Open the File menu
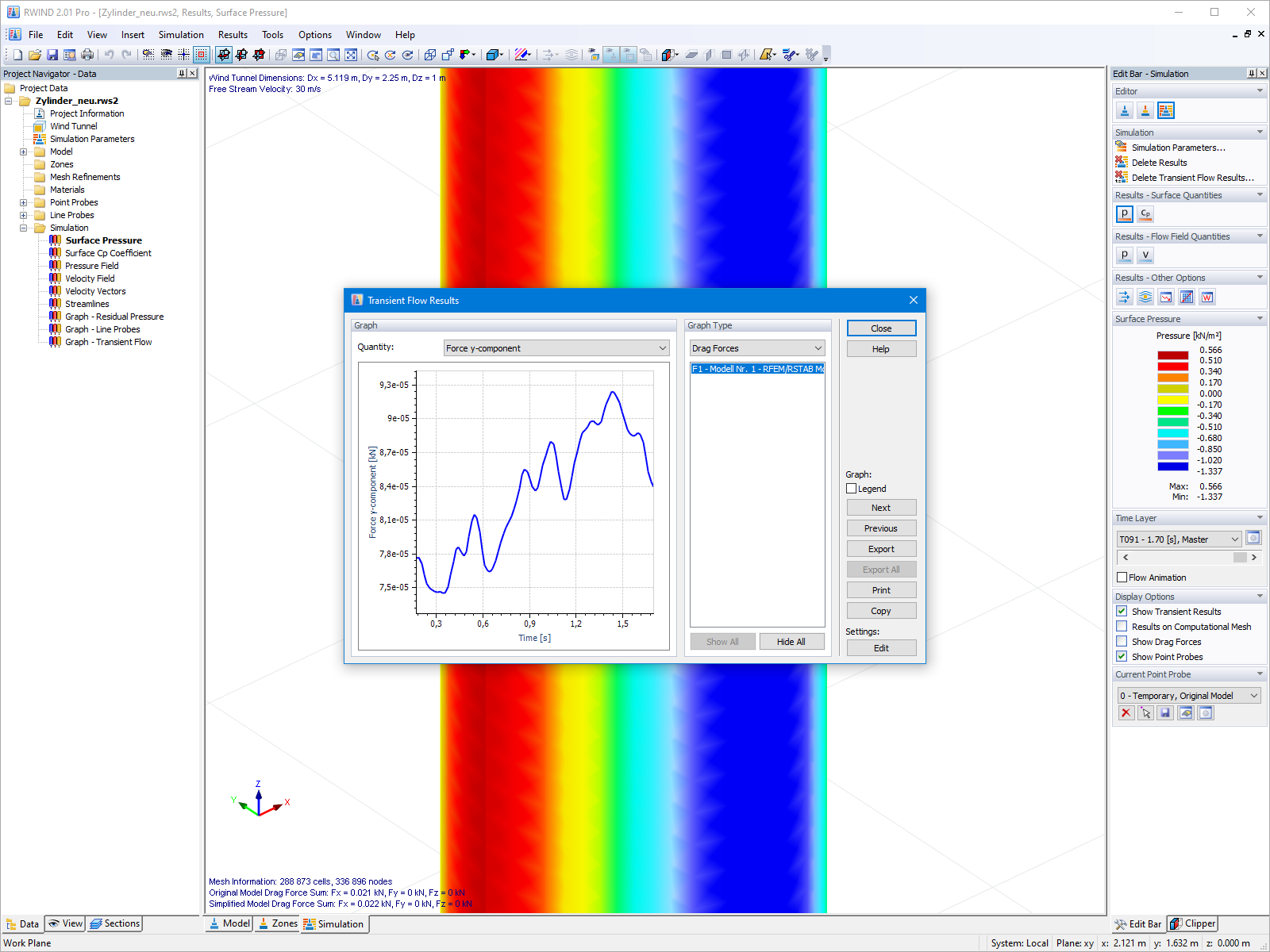This screenshot has width=1270, height=952. tap(36, 35)
